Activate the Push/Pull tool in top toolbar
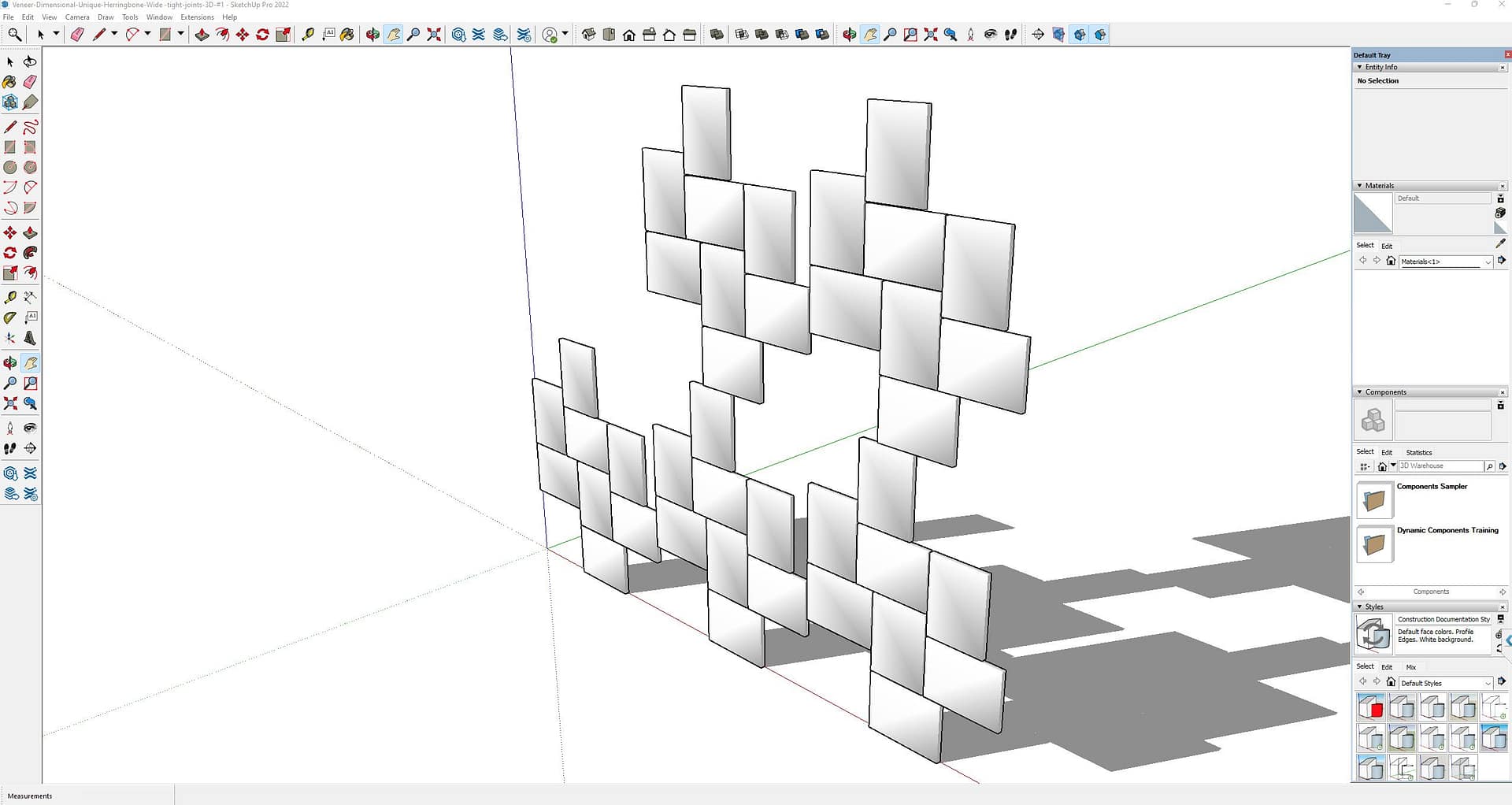The height and width of the screenshot is (805, 1512). [x=202, y=35]
